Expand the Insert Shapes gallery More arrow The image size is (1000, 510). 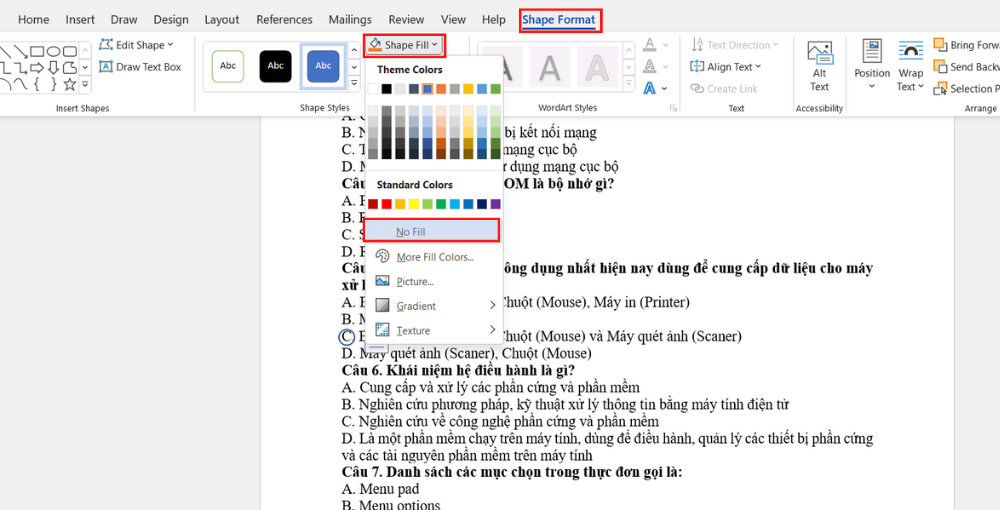(85, 84)
